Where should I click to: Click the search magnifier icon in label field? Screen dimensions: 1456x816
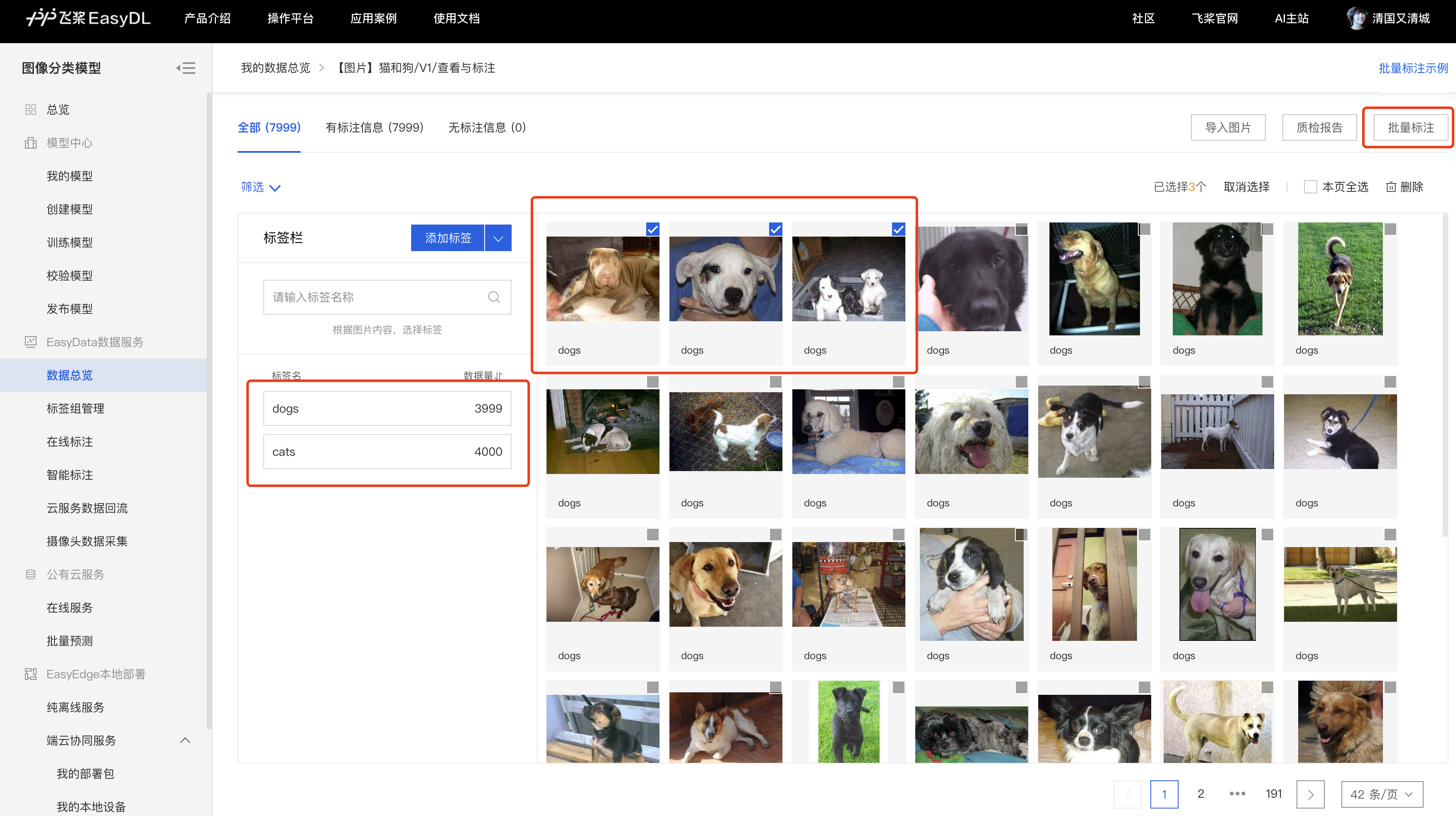(494, 297)
